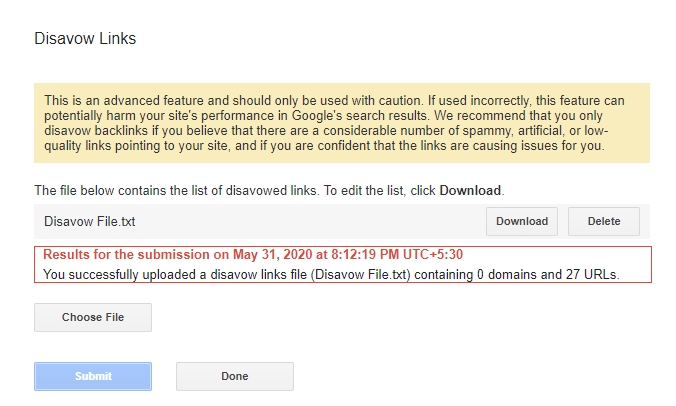Click the yellow caution notice box
Screen dimensions: 676x406
pyautogui.click(x=341, y=123)
